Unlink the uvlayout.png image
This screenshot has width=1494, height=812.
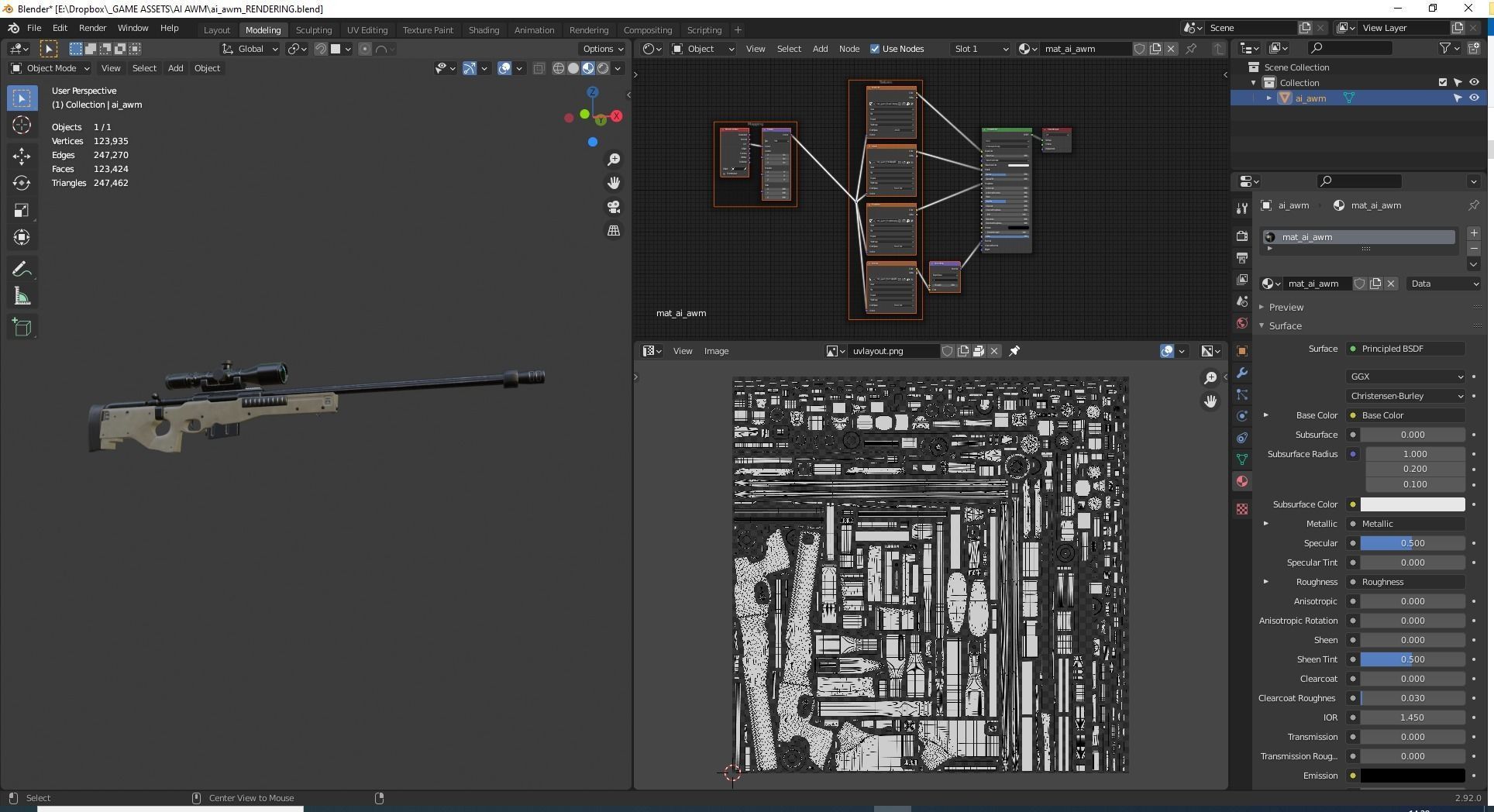[x=994, y=350]
